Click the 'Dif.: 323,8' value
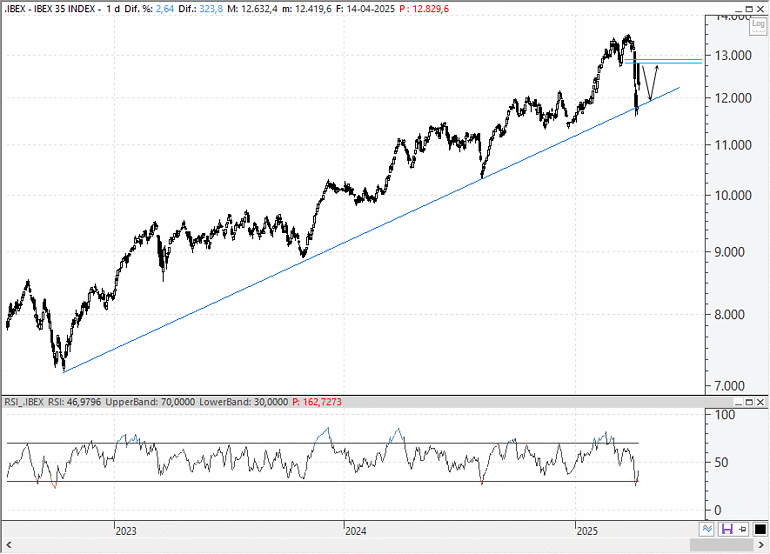The height and width of the screenshot is (554, 770). (x=200, y=9)
